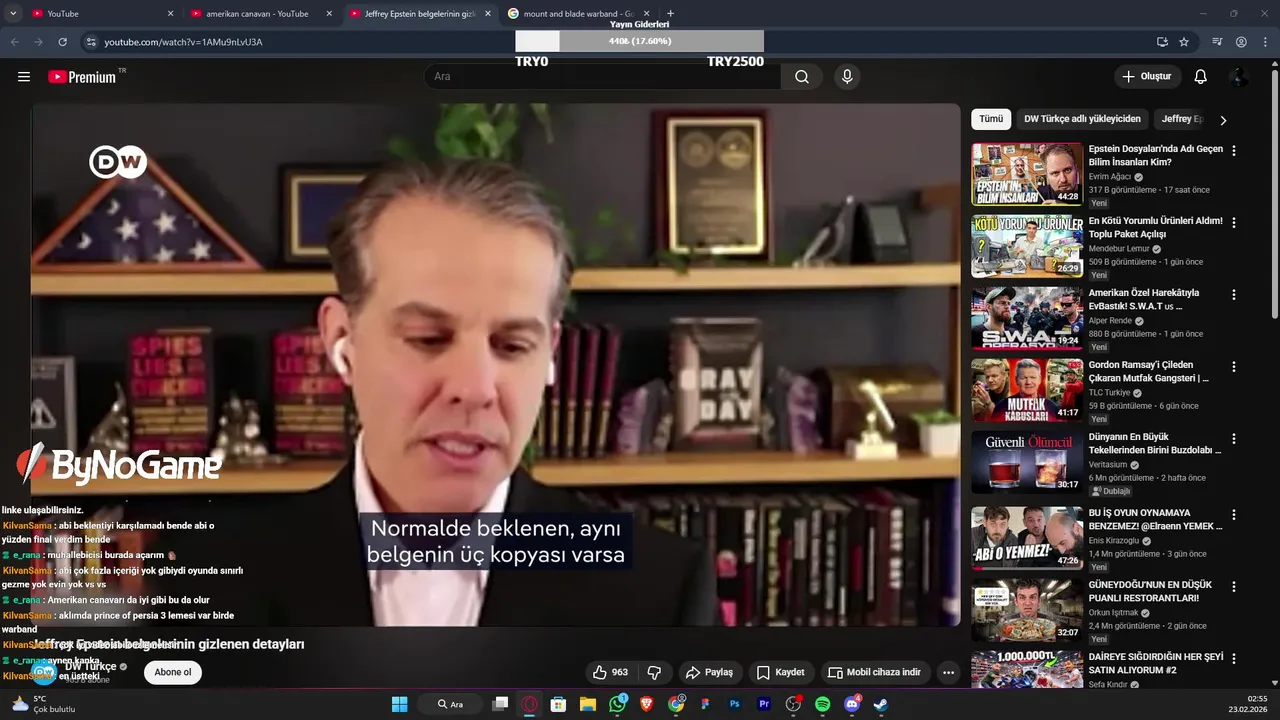Open Opera GX from taskbar
Screen dimensions: 1280x720
coord(530,704)
